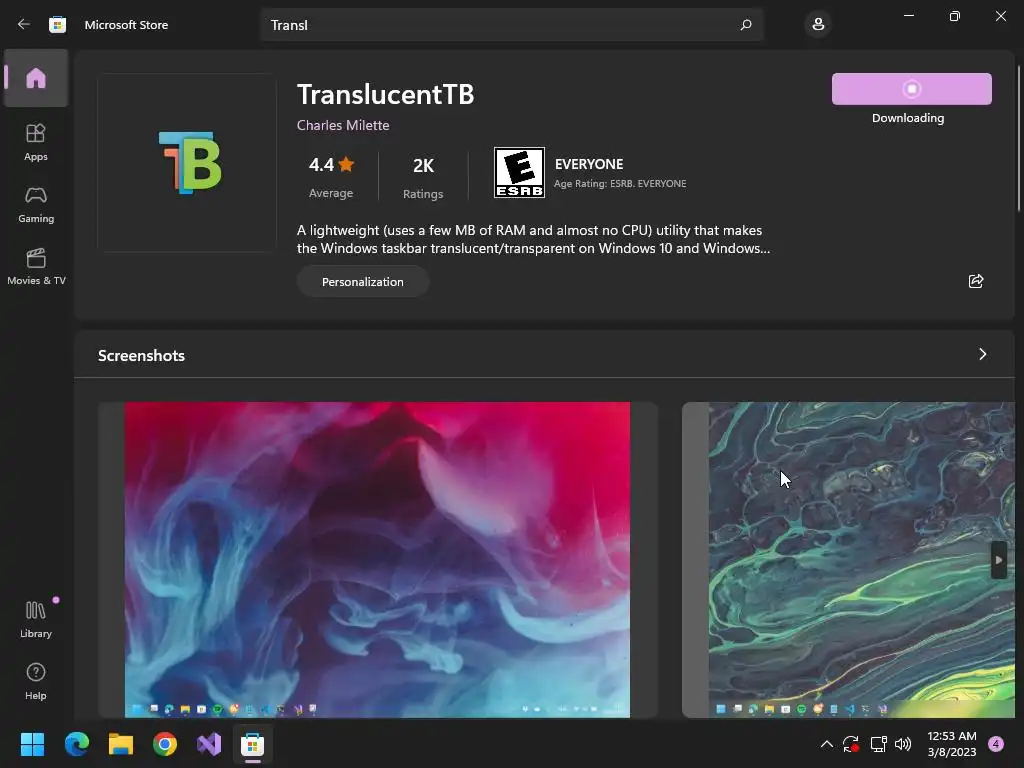Advance screenshots with the right arrow

click(x=999, y=560)
